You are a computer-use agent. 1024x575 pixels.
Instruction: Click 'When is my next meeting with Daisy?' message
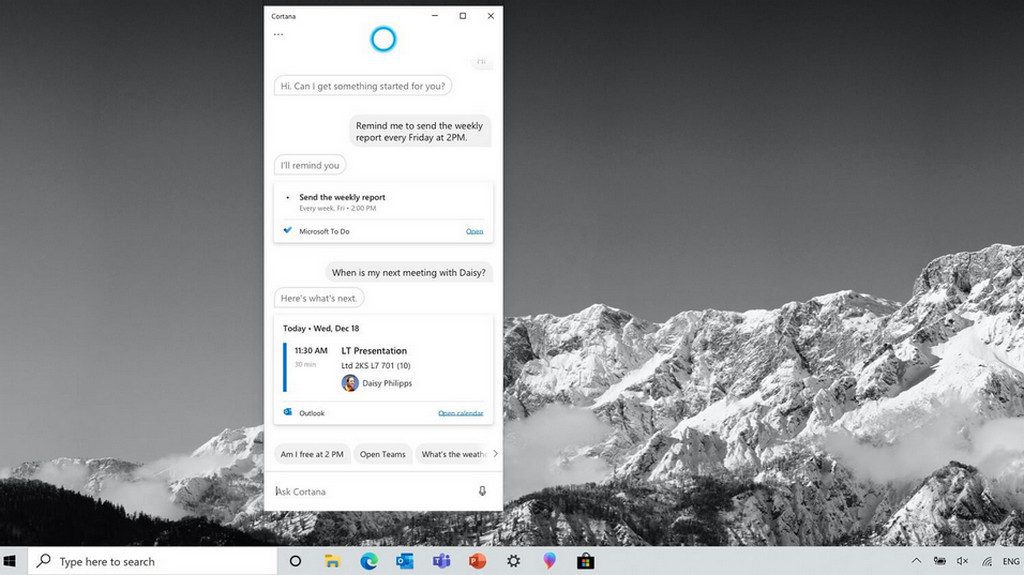tap(409, 272)
